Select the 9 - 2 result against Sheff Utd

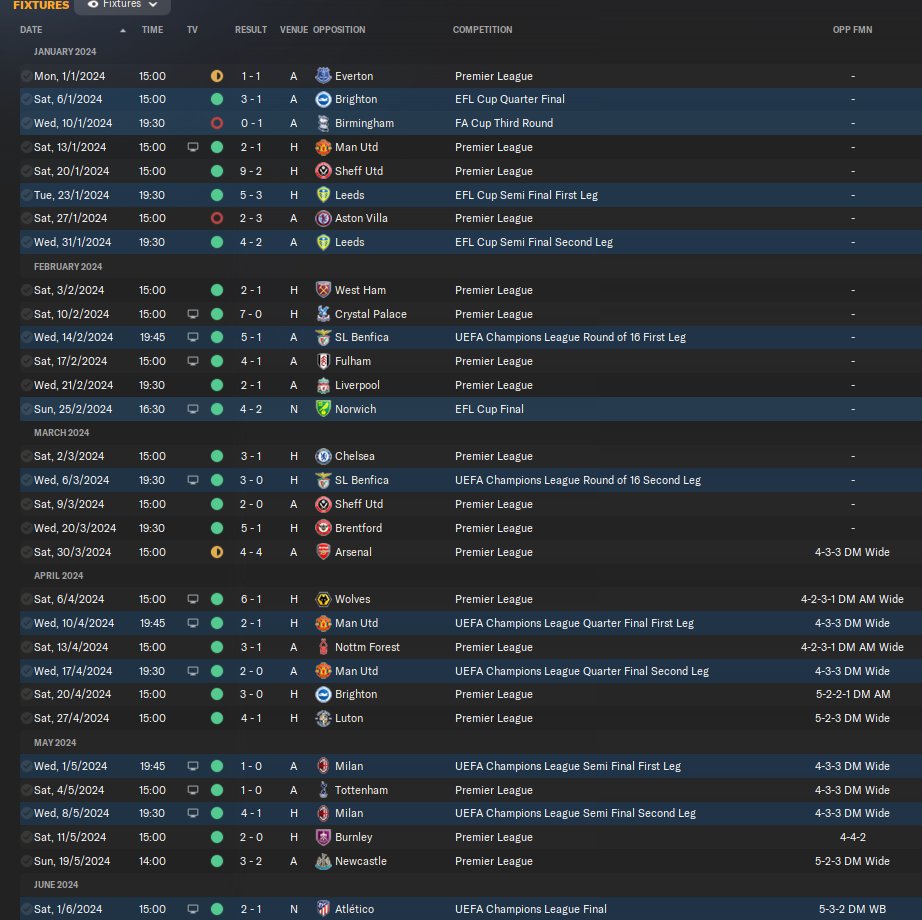pyautogui.click(x=251, y=171)
